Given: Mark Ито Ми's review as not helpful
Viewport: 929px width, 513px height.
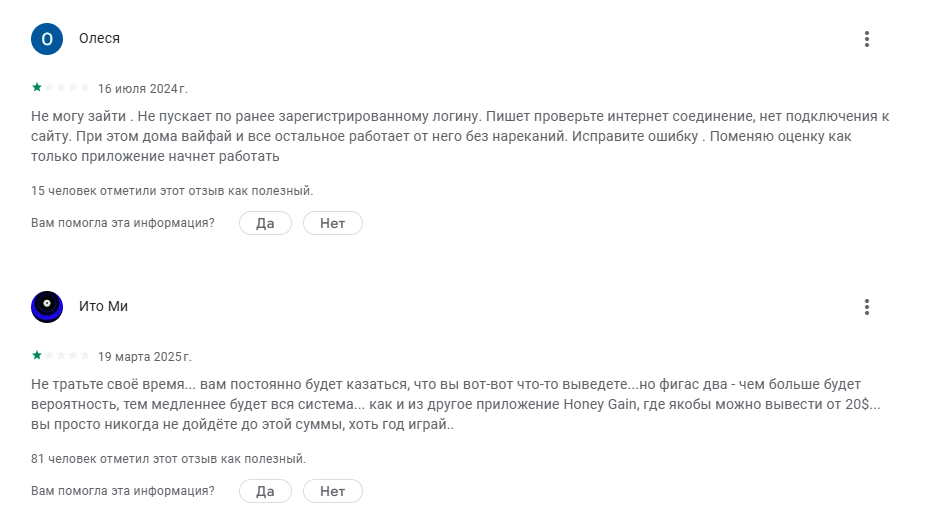Looking at the screenshot, I should 332,491.
